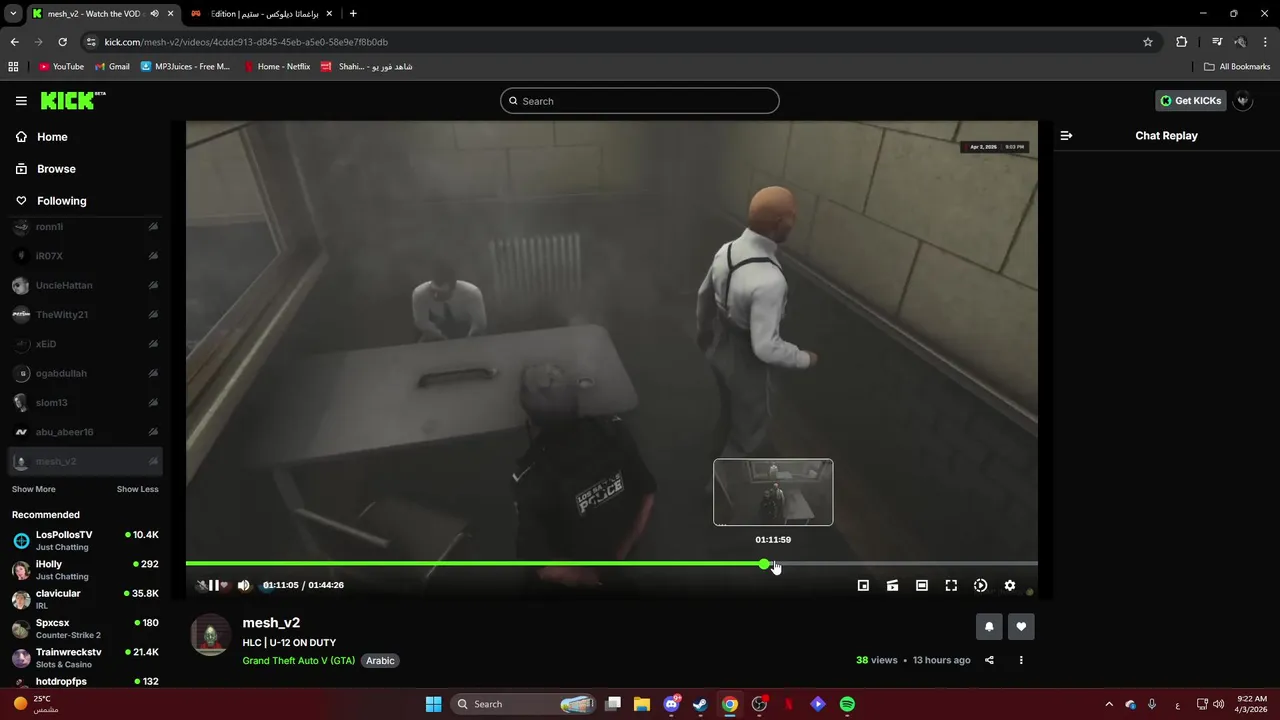Open followed channel ogabdullah
This screenshot has height=720, width=1280.
pos(85,373)
